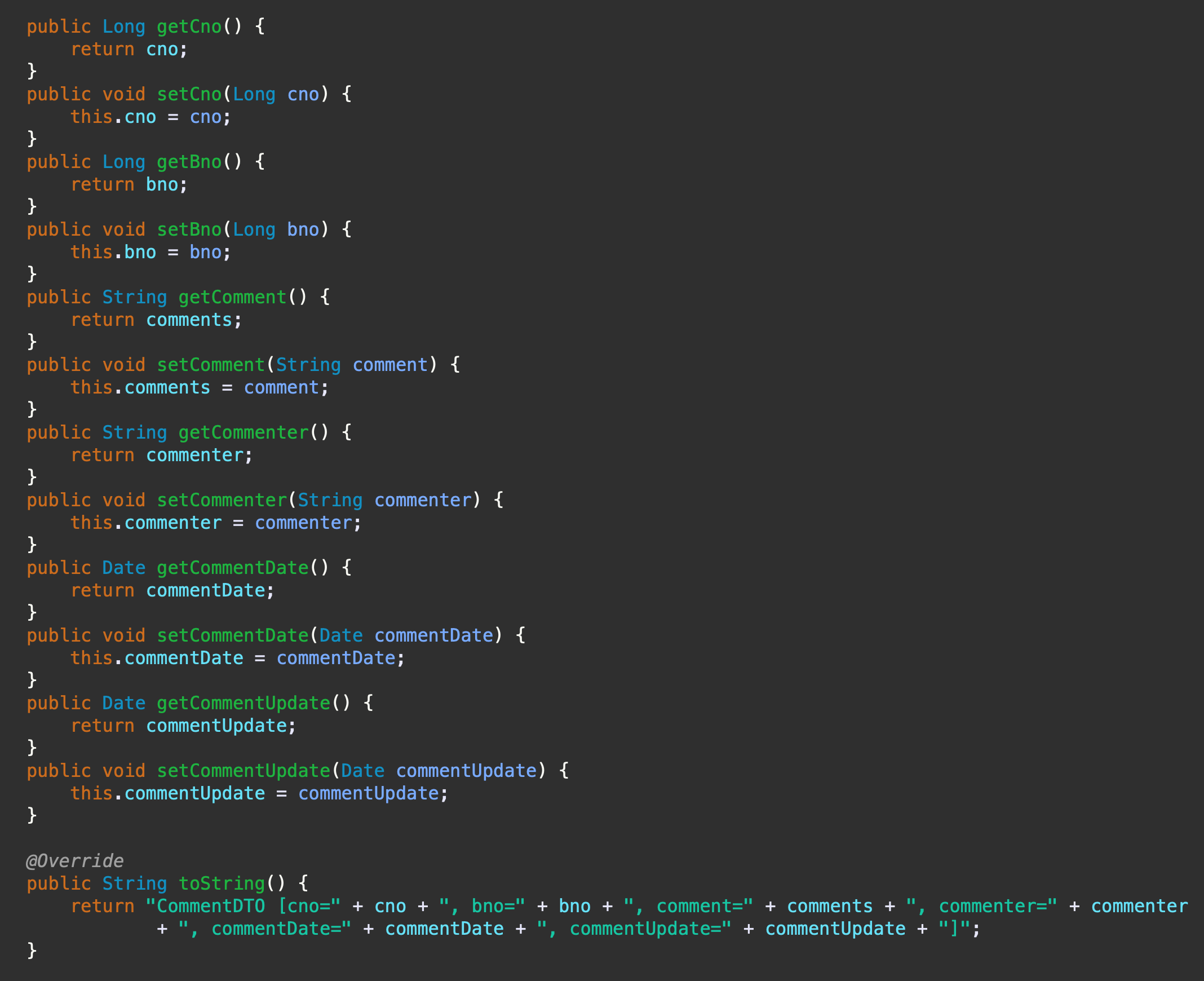Click the setCno method name

point(189,94)
